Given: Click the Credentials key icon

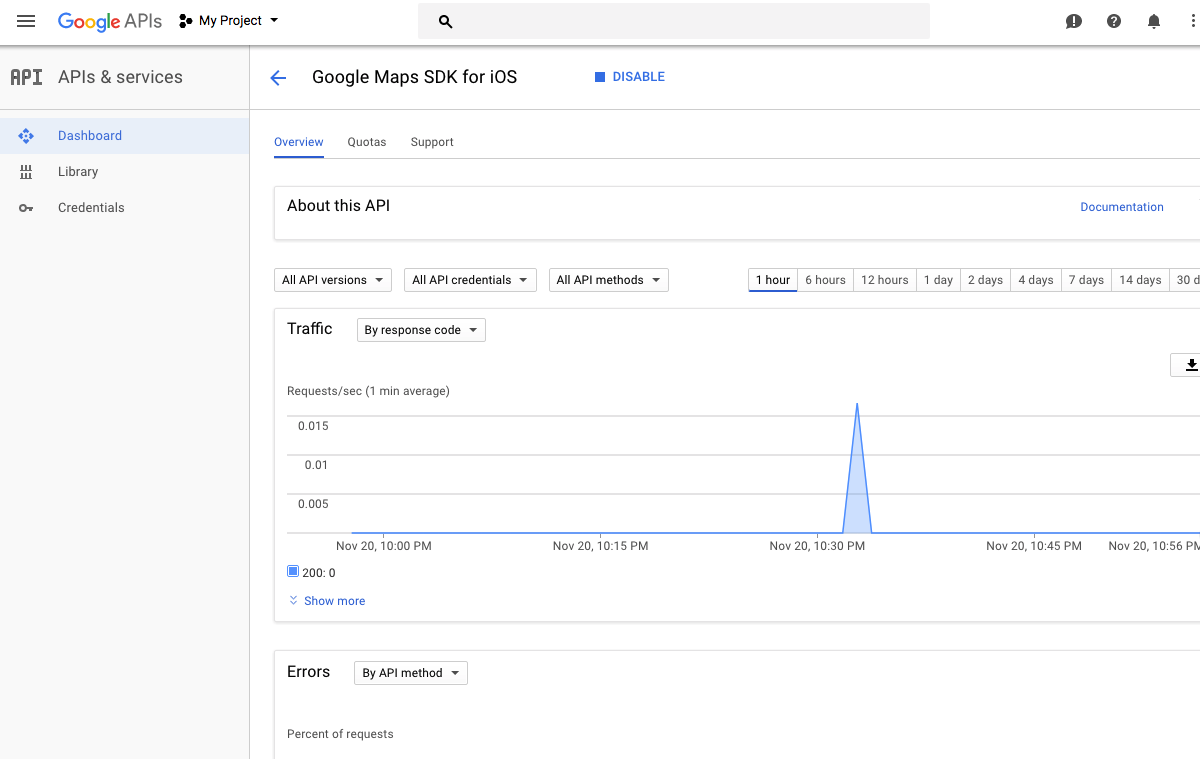Looking at the screenshot, I should pyautogui.click(x=26, y=208).
